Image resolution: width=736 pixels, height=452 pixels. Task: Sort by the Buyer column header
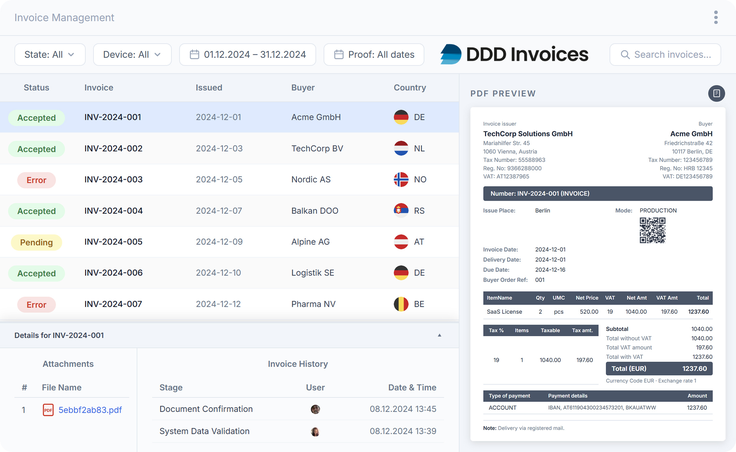pyautogui.click(x=303, y=87)
